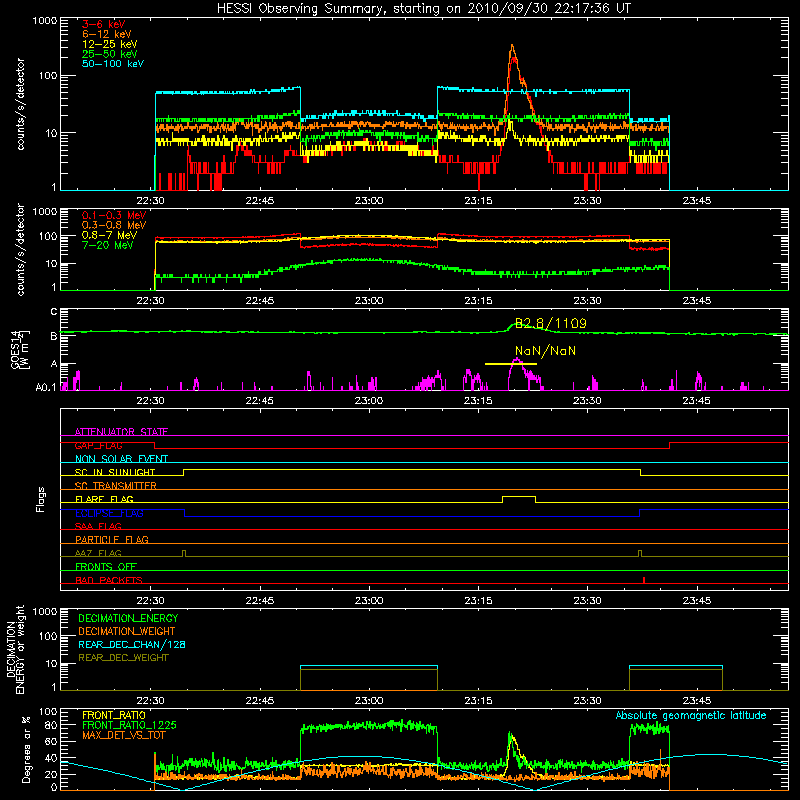Click the HESSI Observing Summary title text
Viewport: 800px width, 800px height.
tap(423, 9)
